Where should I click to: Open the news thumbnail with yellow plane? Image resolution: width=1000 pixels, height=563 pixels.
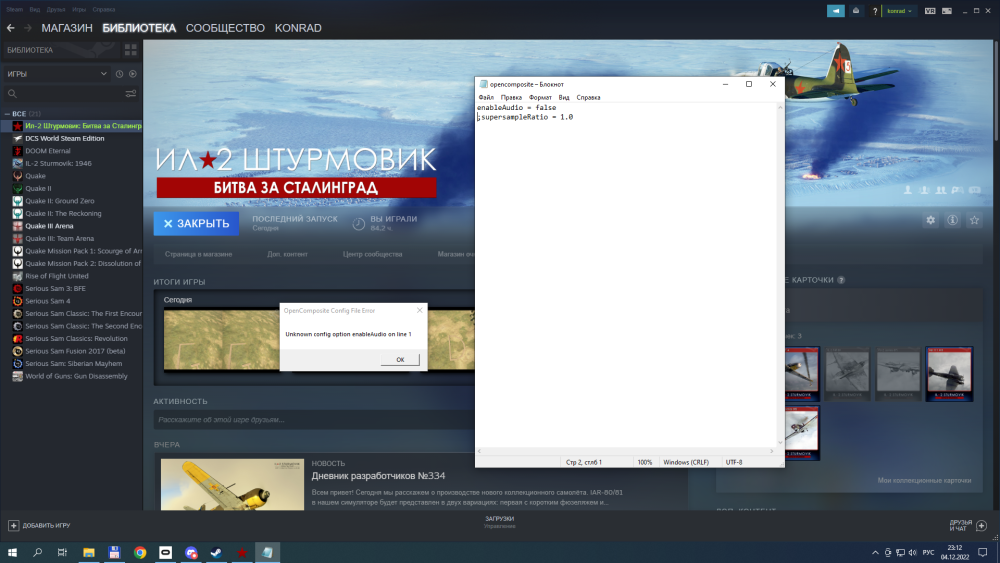(232, 484)
